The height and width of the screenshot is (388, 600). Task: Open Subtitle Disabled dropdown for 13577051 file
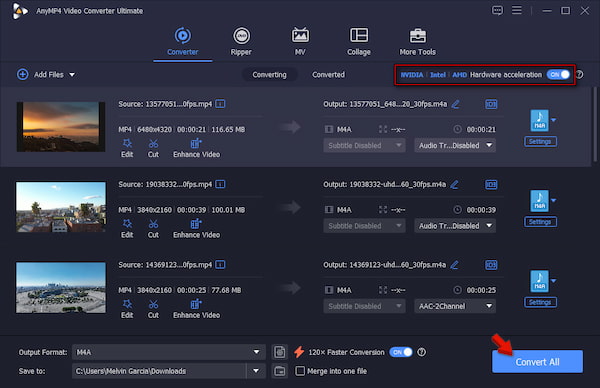(x=364, y=145)
